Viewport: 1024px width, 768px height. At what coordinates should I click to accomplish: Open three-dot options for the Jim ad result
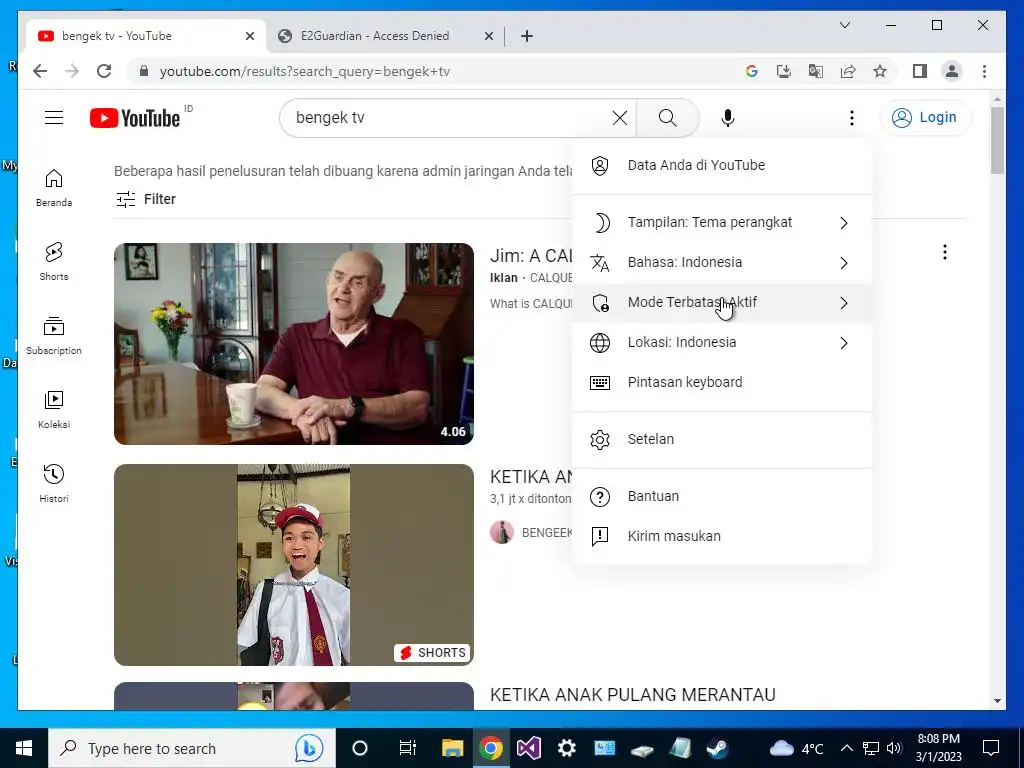point(944,252)
